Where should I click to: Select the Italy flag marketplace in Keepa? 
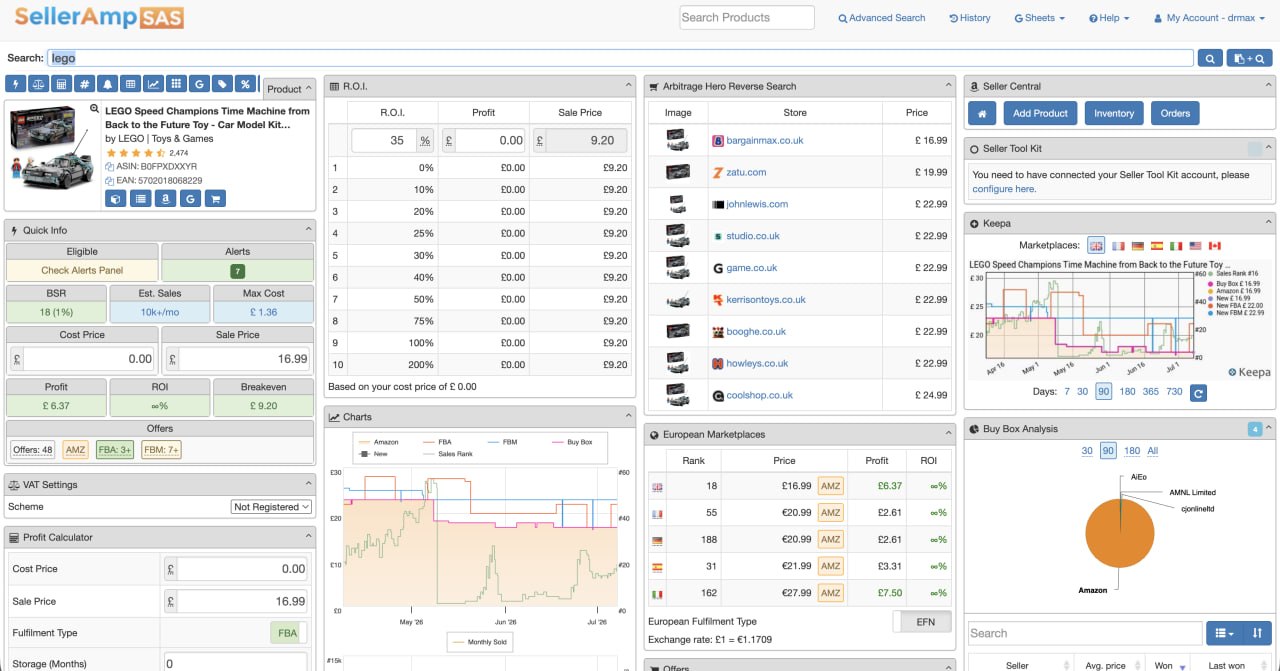tap(1176, 245)
